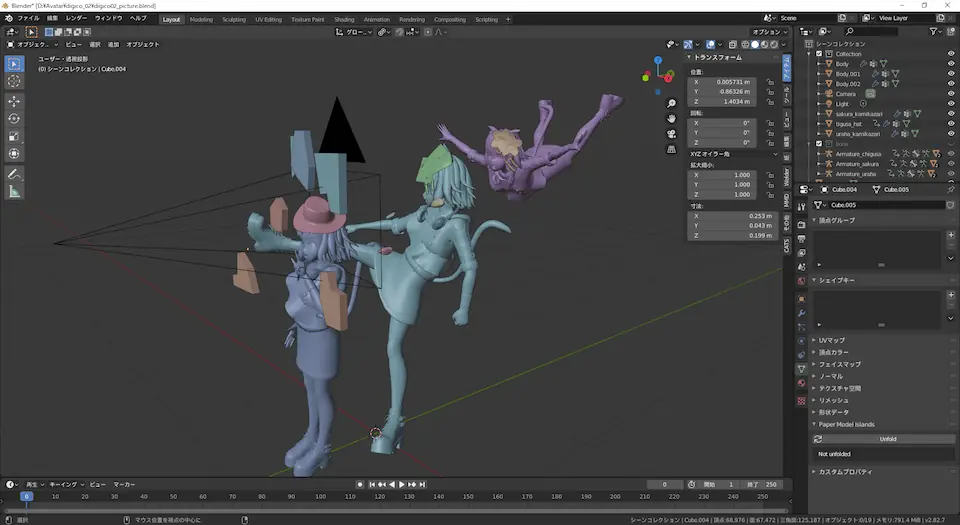Activate the 3D Cursor tool
960x525 pixels.
coord(14,81)
